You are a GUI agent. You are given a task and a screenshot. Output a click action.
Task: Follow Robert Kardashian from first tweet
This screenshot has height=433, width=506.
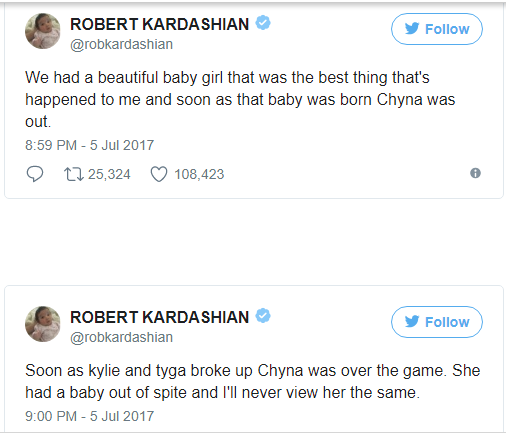(437, 29)
